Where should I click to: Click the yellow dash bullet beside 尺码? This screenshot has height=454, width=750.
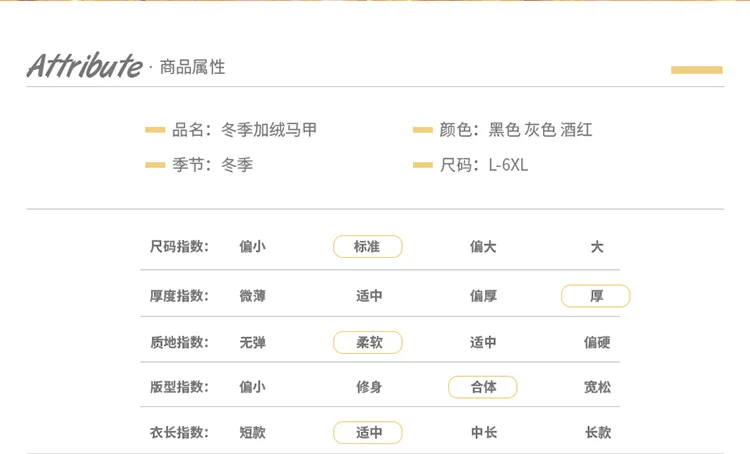pyautogui.click(x=422, y=165)
